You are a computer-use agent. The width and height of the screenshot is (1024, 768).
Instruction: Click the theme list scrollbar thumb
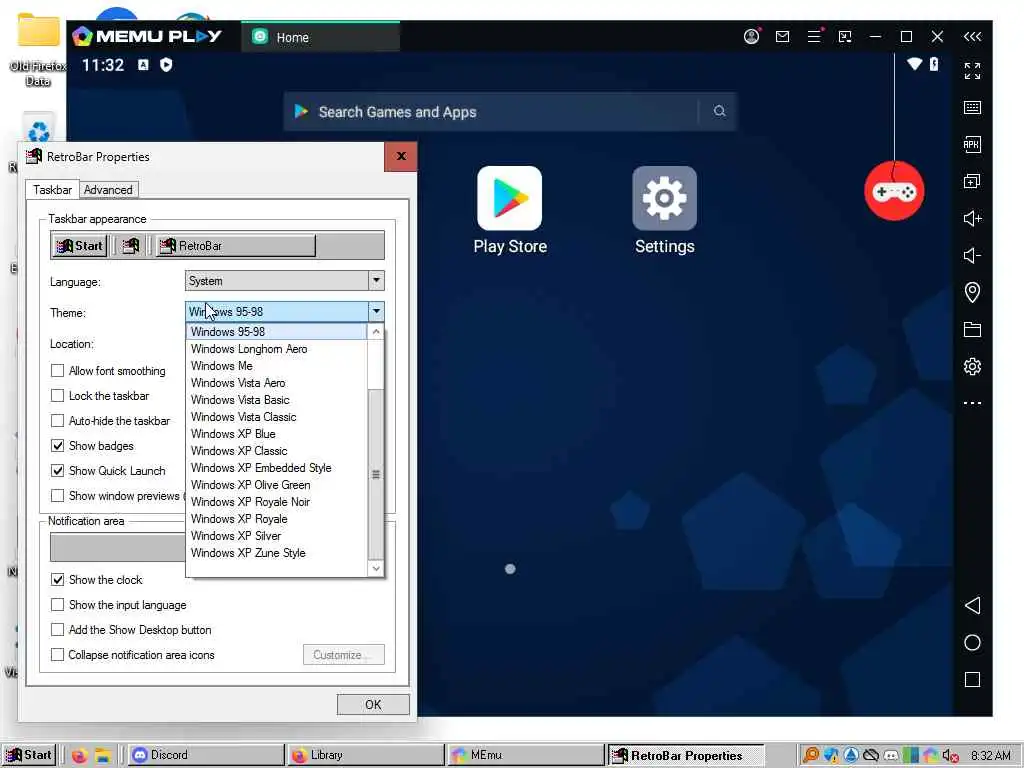coord(376,474)
